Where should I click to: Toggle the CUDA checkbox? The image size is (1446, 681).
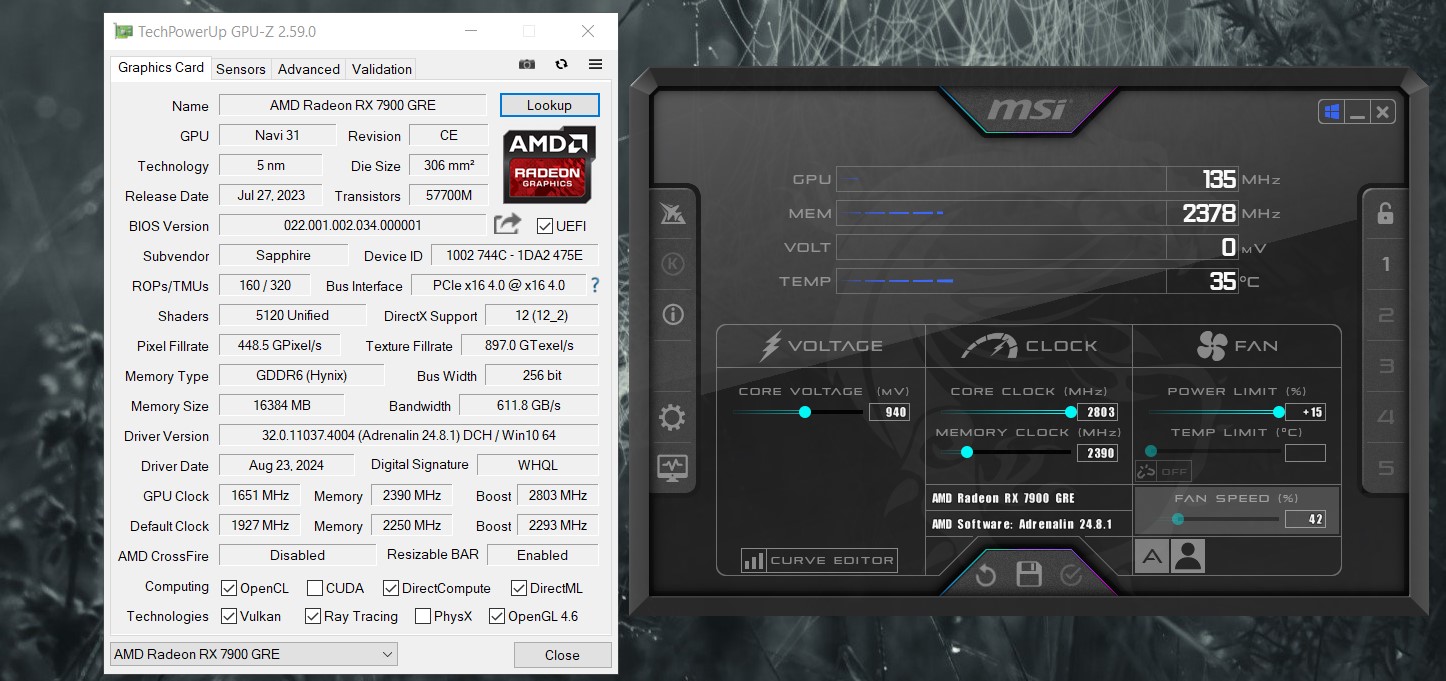(x=314, y=588)
